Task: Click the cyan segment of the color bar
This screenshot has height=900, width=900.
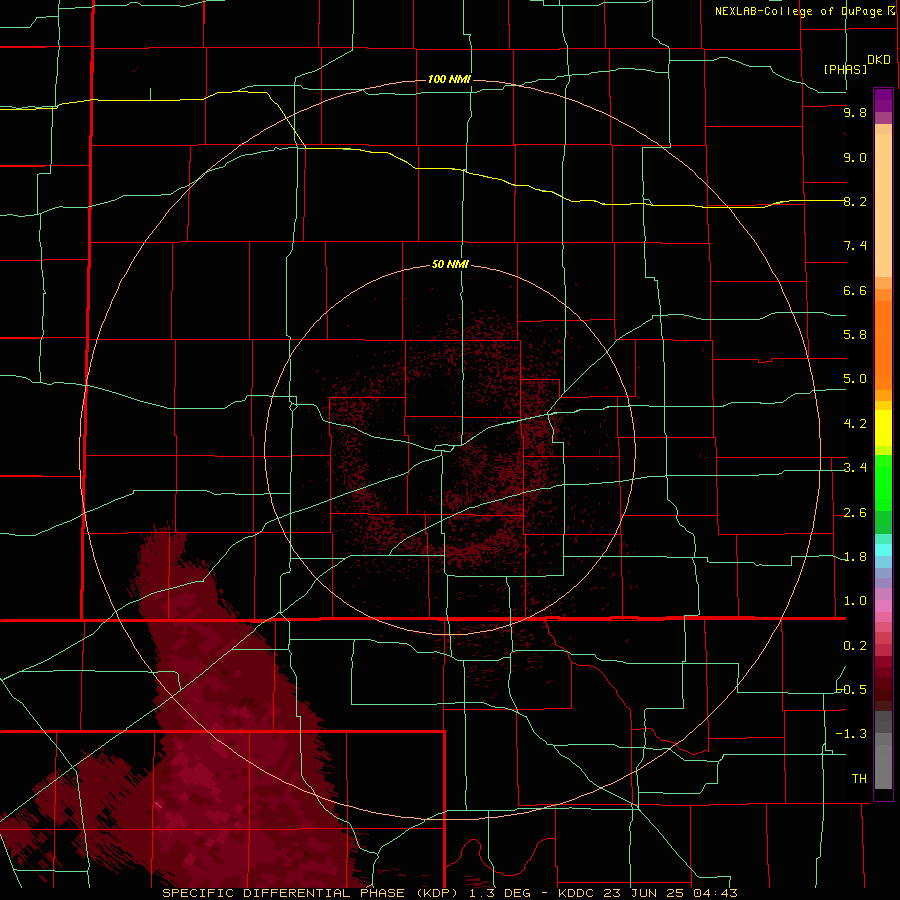Action: pos(883,550)
